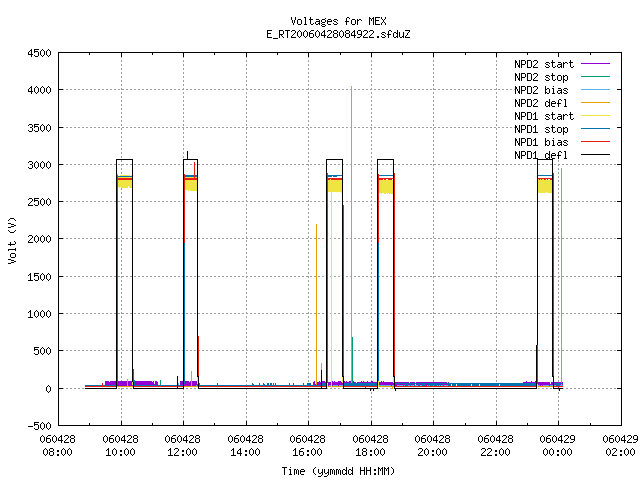
Task: Click the y-axis tick value 2500
Action: 39,202
